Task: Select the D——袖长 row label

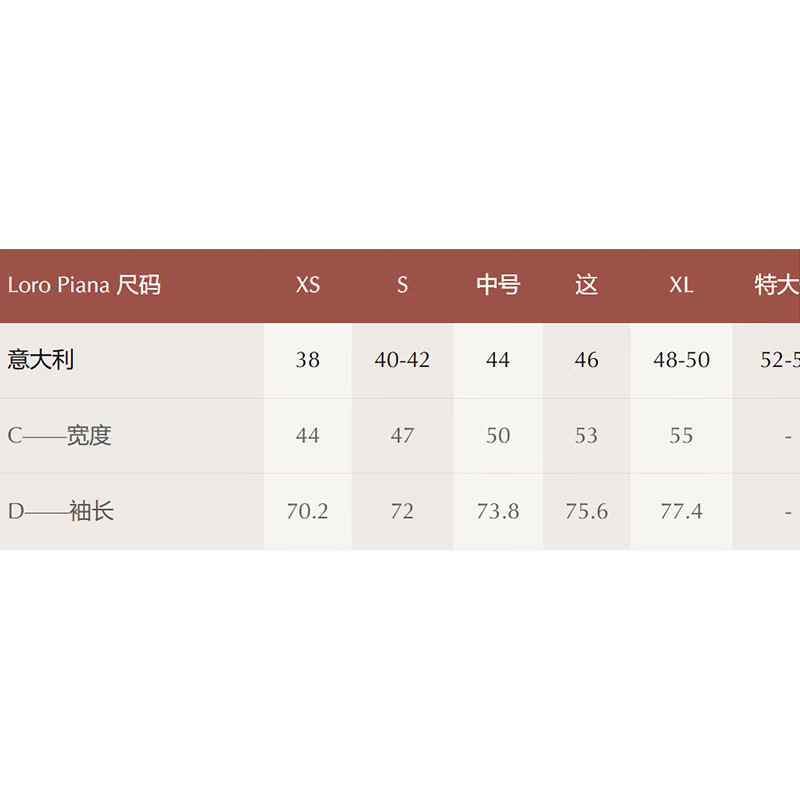Action: pyautogui.click(x=61, y=511)
